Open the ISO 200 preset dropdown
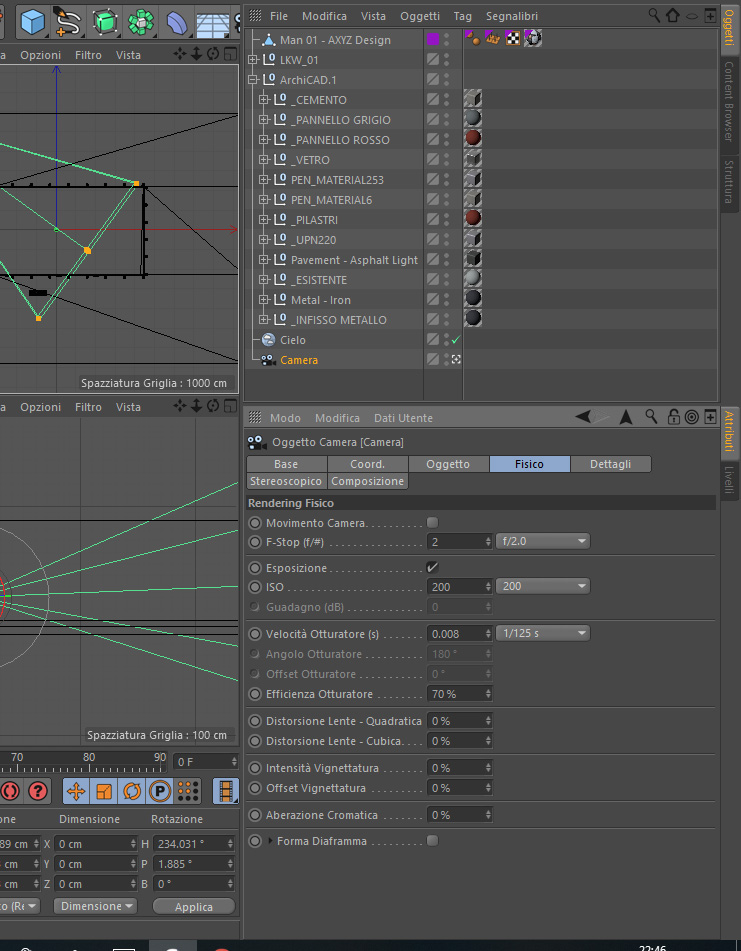This screenshot has width=741, height=951. (543, 586)
